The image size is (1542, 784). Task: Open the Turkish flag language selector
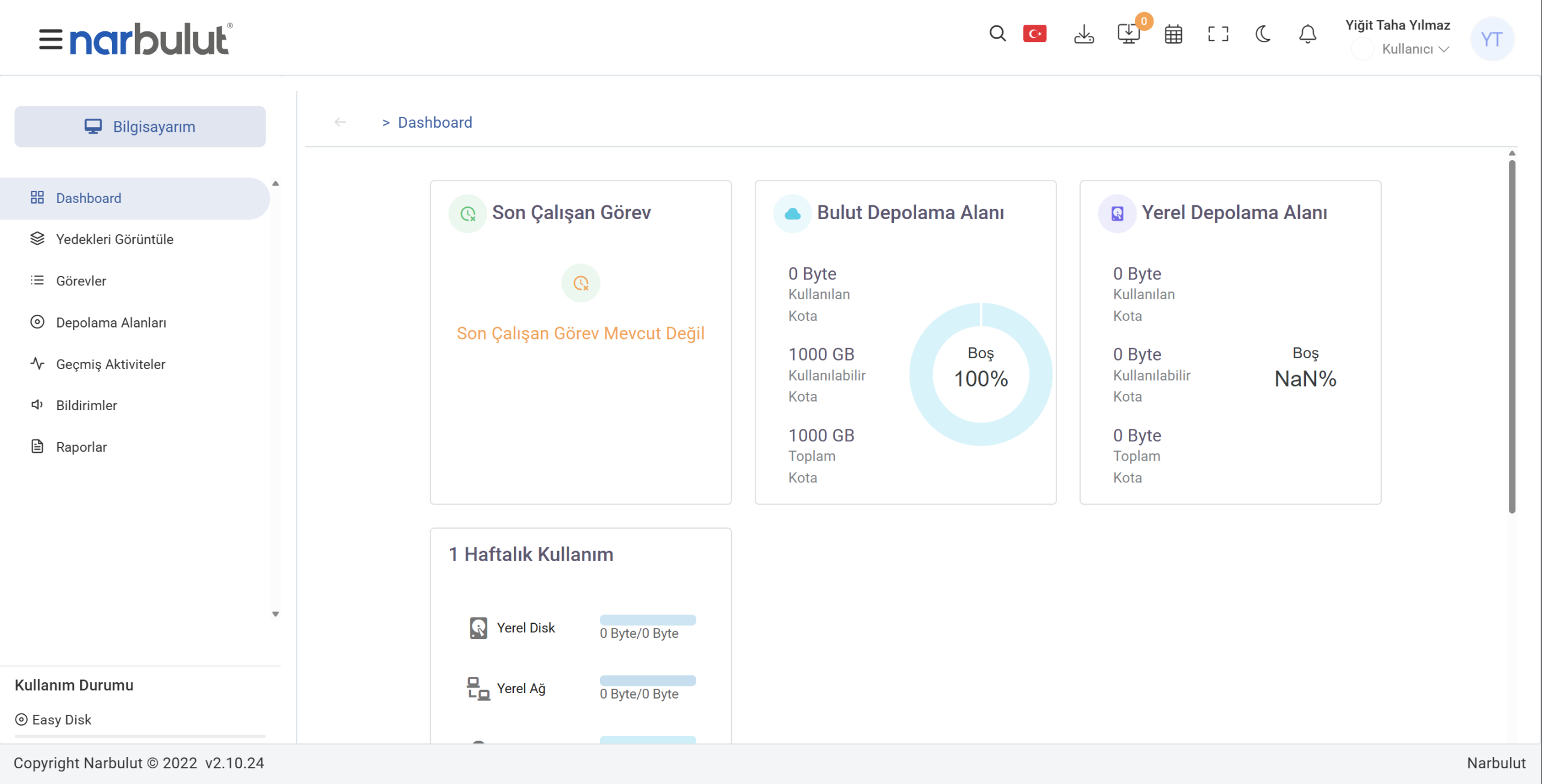(x=1035, y=34)
